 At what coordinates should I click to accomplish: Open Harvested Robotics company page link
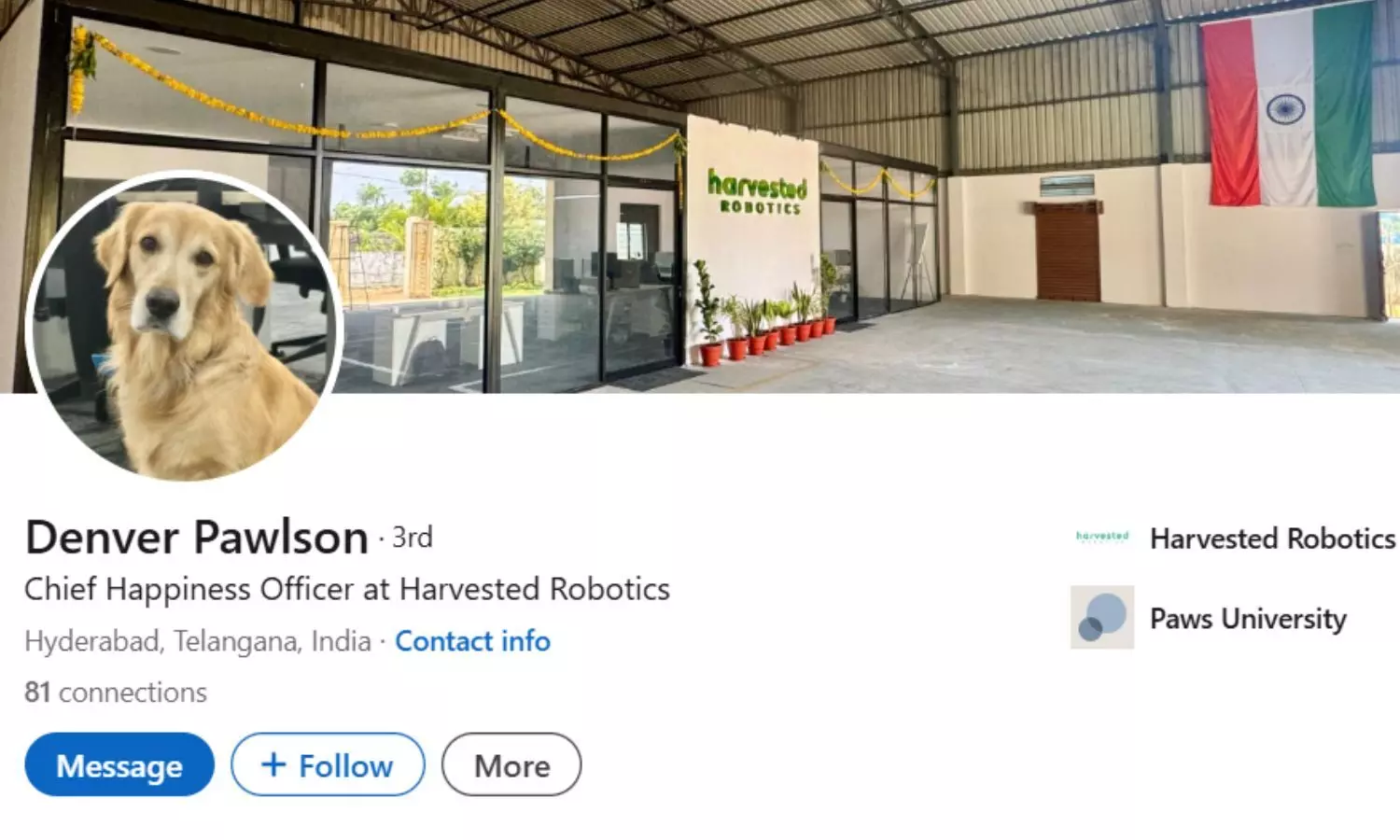(x=1272, y=539)
